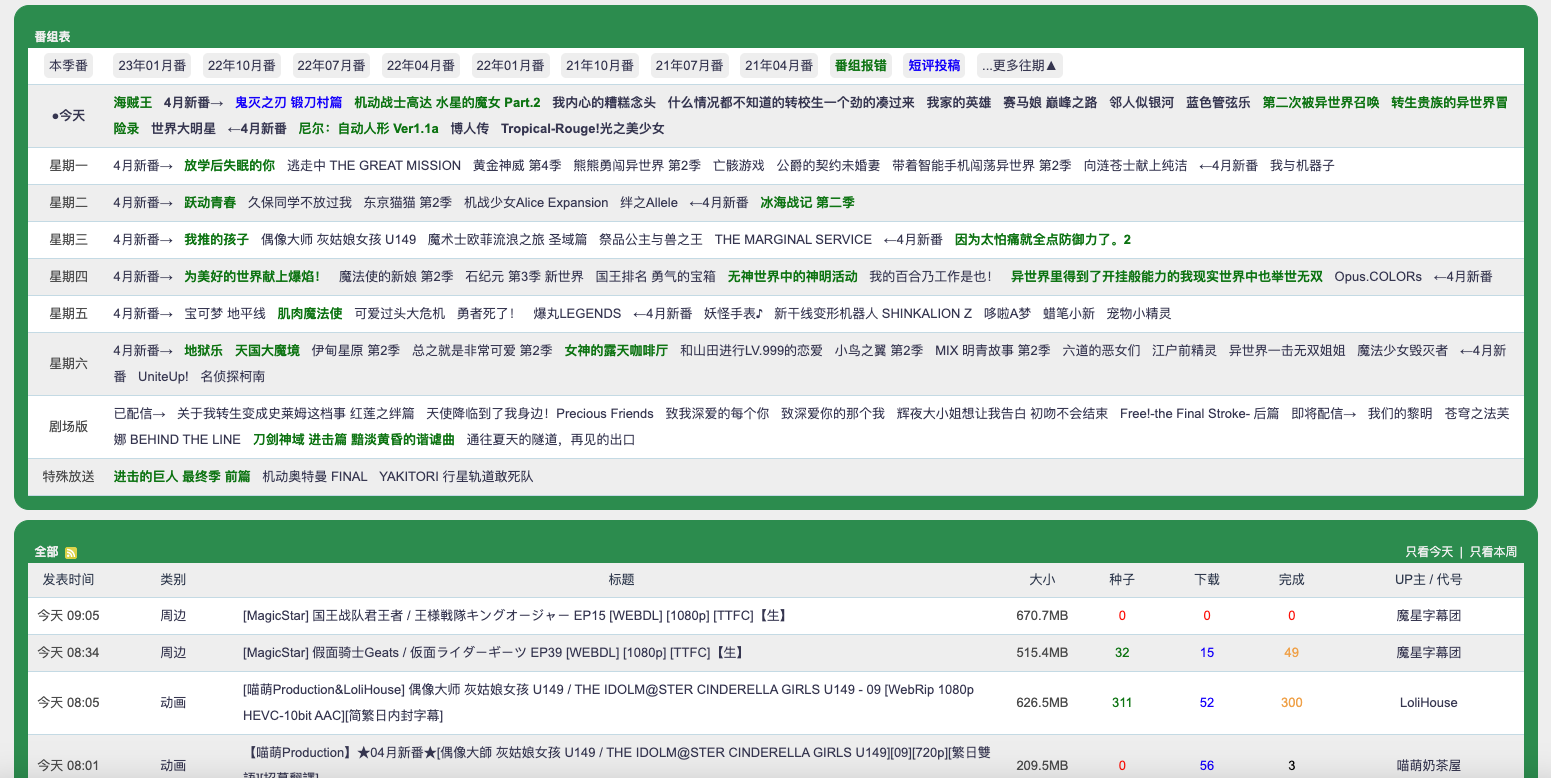Open 赛马娘 巅峰之路 link
The height and width of the screenshot is (778, 1551).
[x=1050, y=103]
